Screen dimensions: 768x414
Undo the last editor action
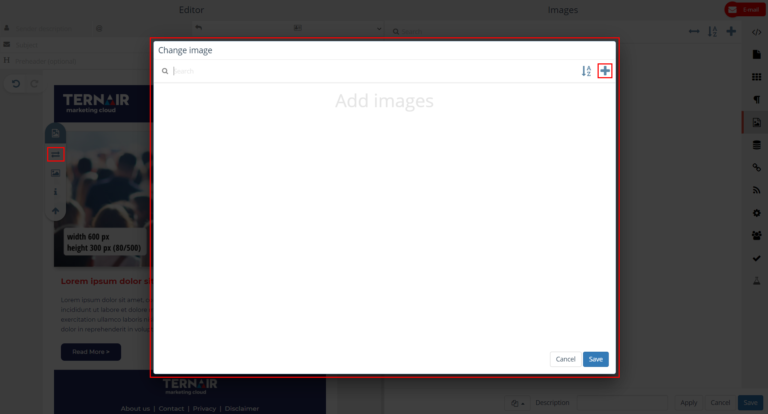(16, 84)
